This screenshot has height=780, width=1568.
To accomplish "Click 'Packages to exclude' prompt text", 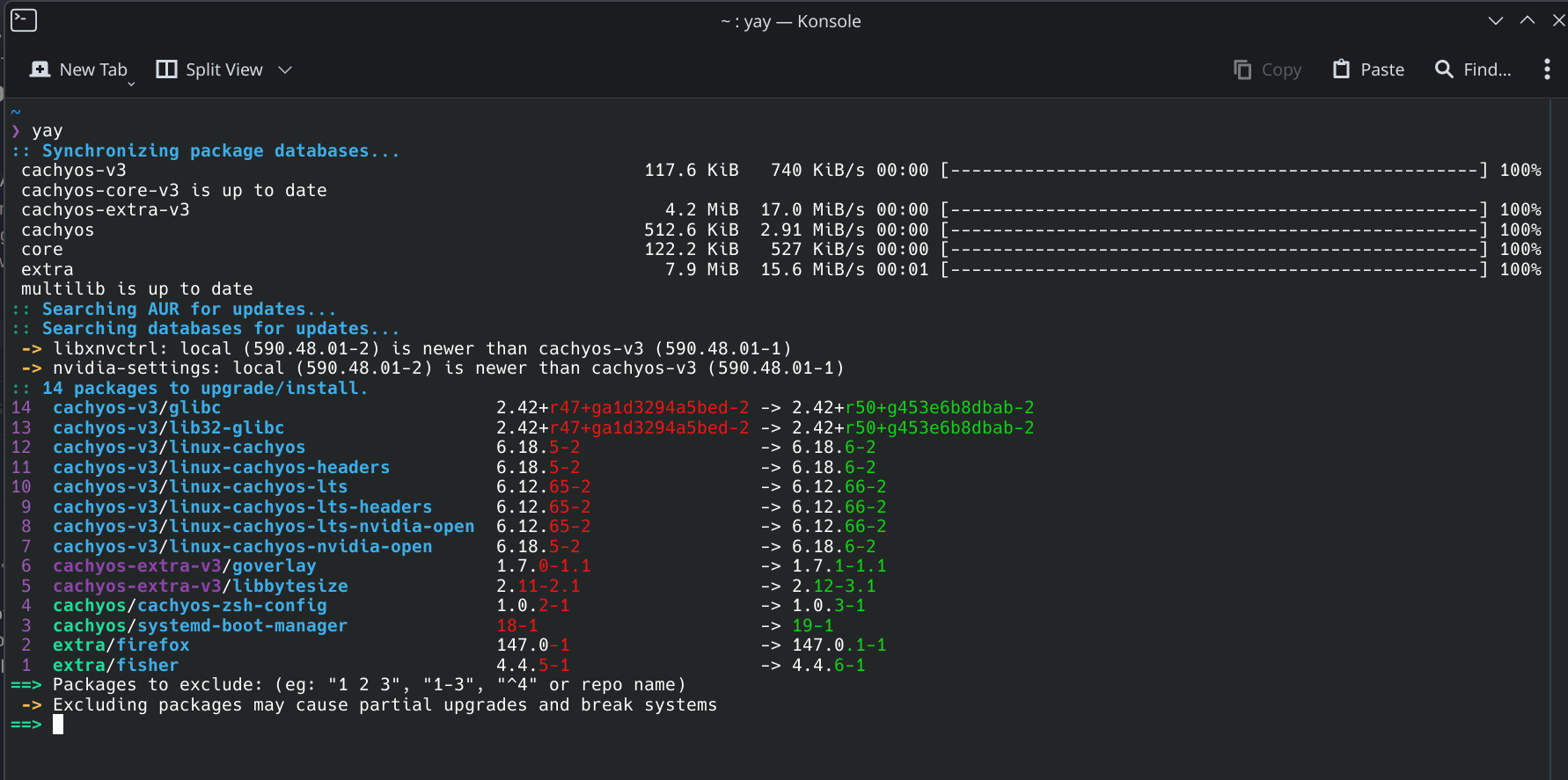I will 369,685.
